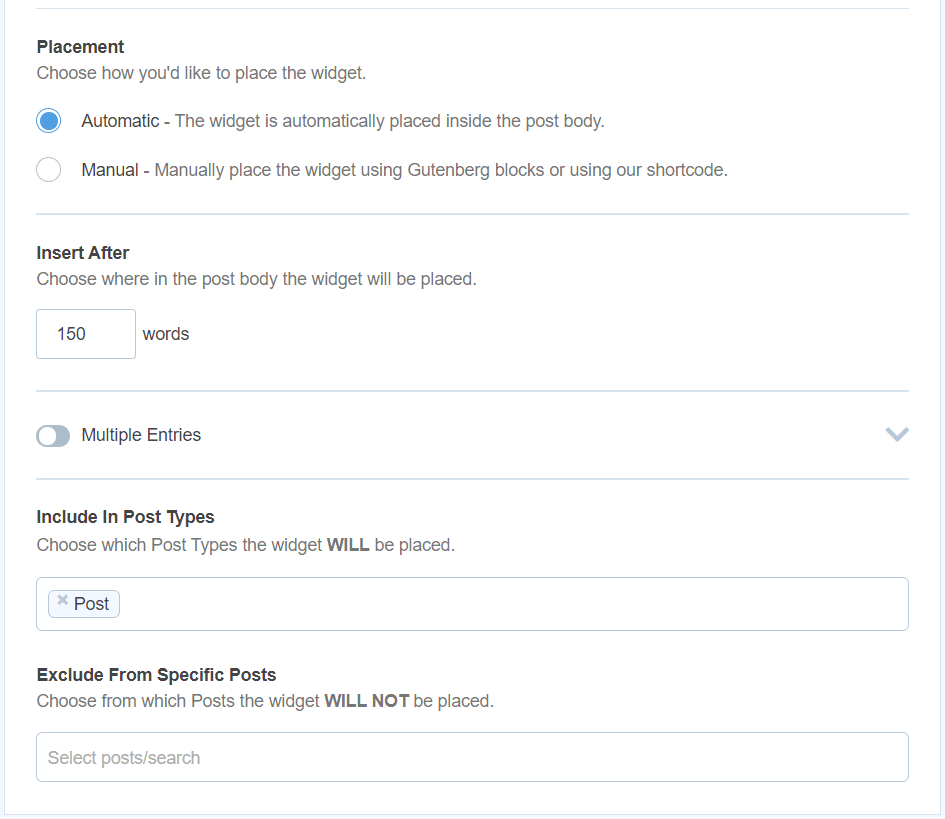The width and height of the screenshot is (945, 819).
Task: Click the "Multiple Entries" label text
Action: click(x=141, y=435)
